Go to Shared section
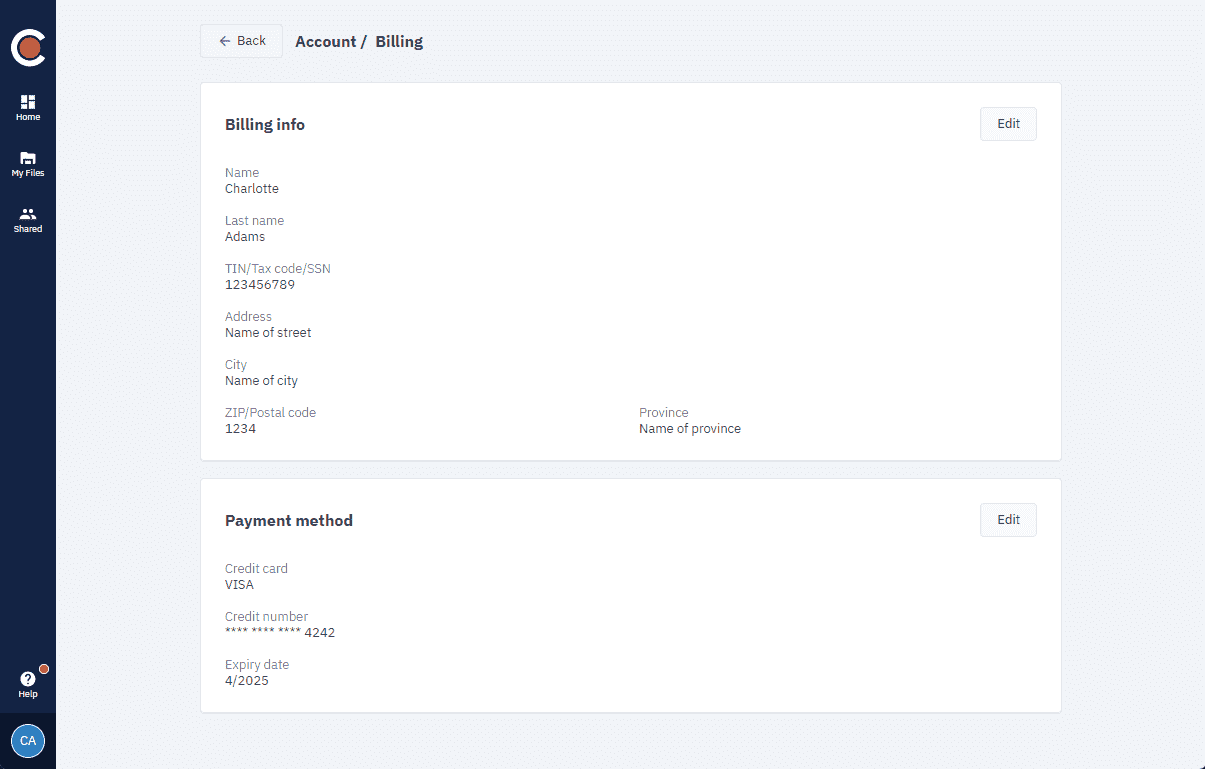Image resolution: width=1205 pixels, height=769 pixels. (x=28, y=220)
